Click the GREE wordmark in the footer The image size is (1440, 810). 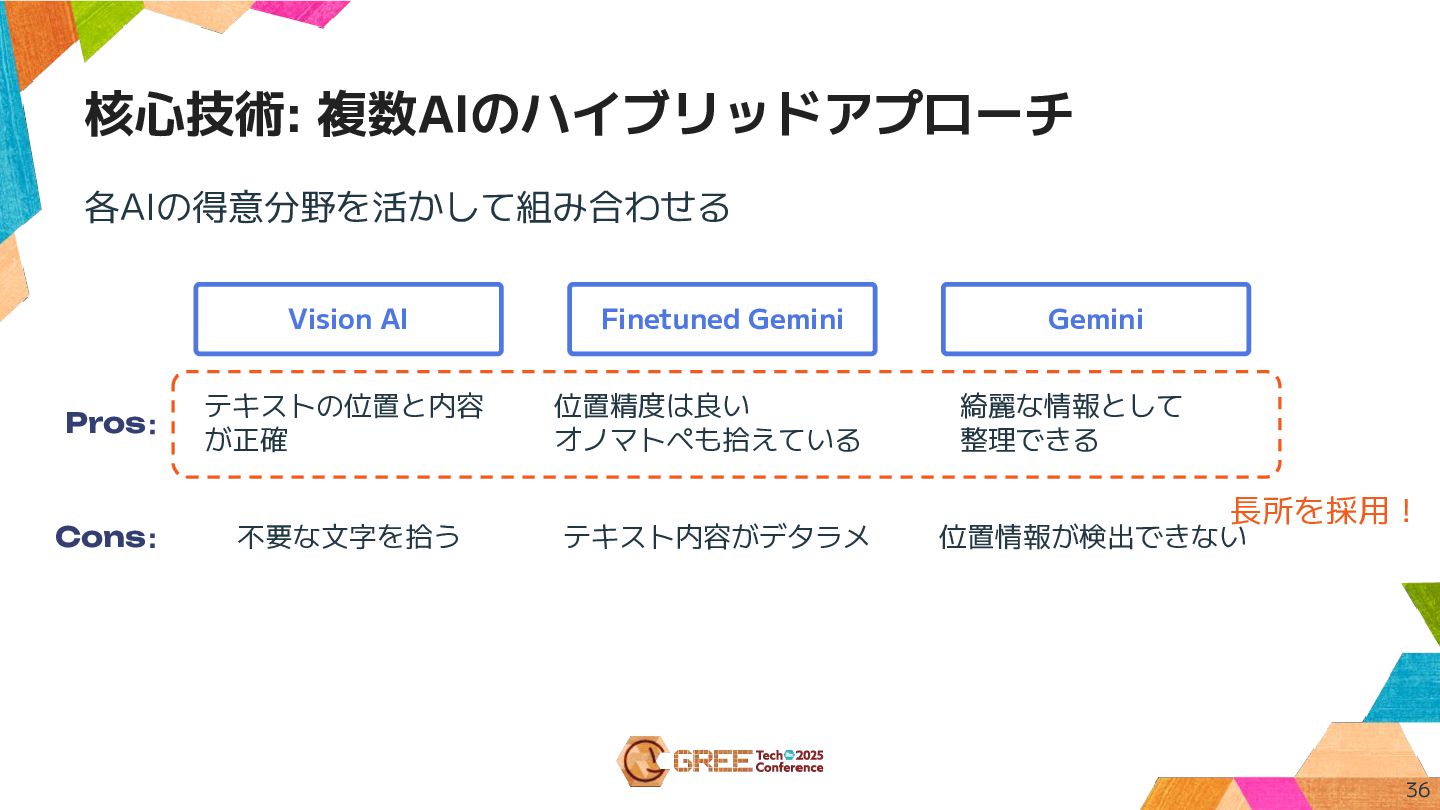(711, 761)
